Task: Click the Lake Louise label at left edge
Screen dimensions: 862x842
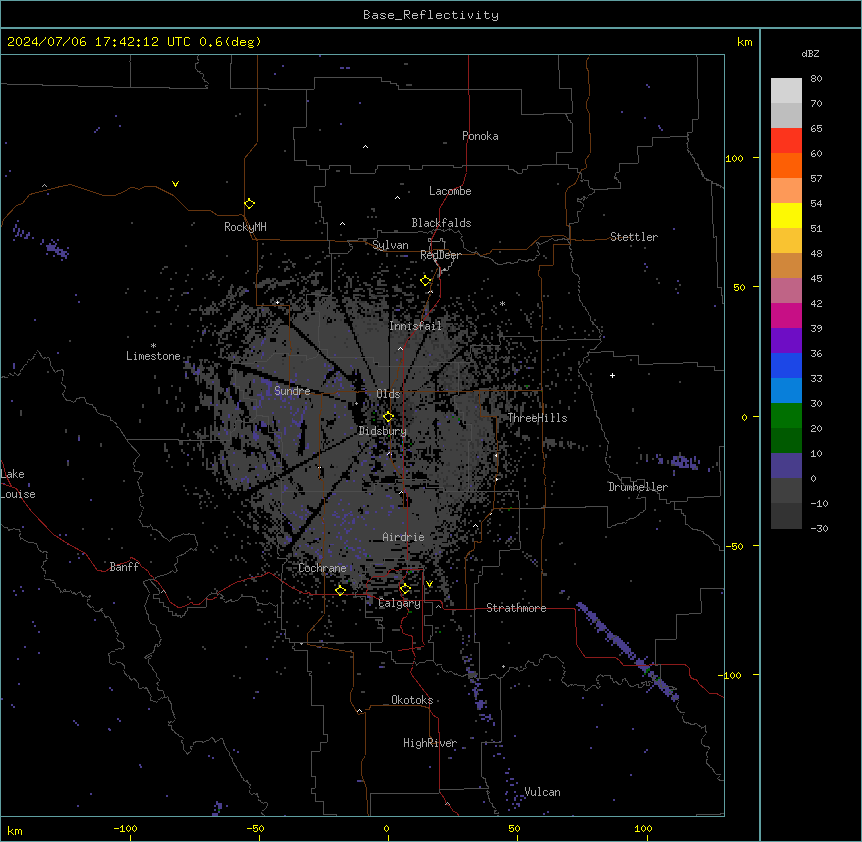Action: (x=18, y=484)
